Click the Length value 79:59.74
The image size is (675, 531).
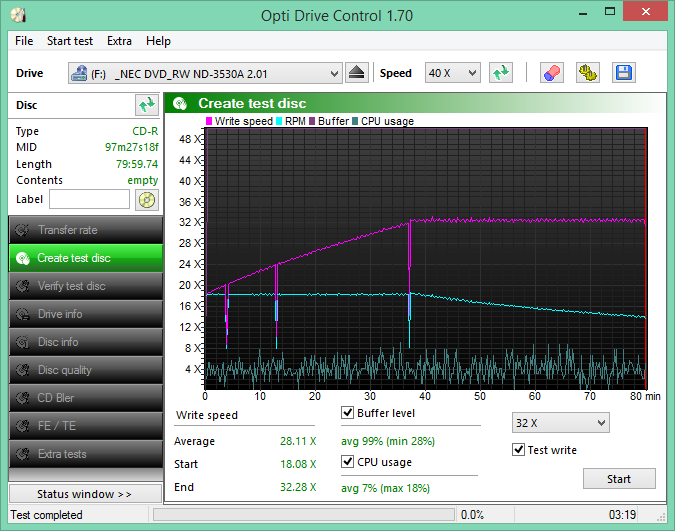(x=137, y=164)
